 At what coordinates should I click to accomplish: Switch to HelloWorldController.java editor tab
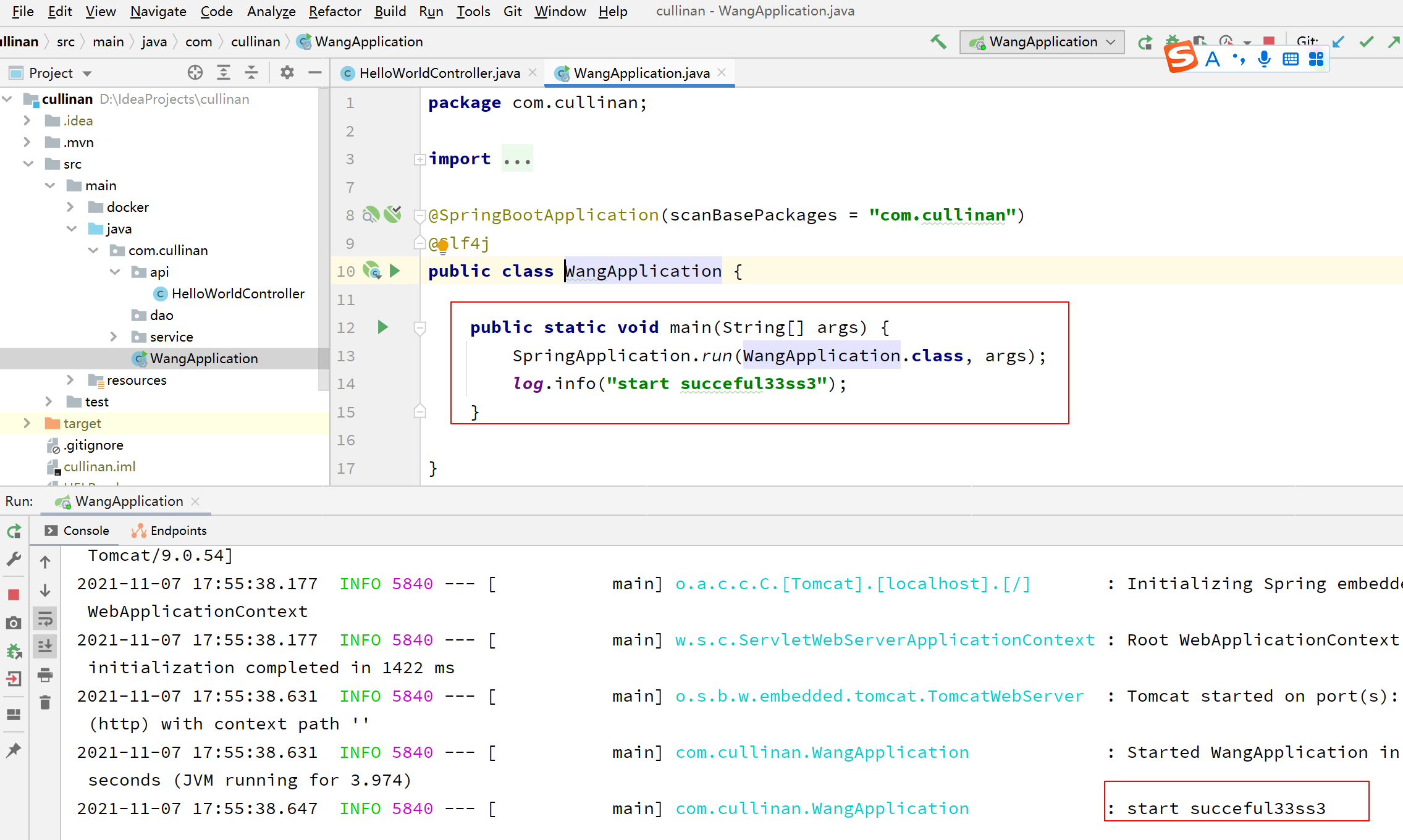pos(439,73)
